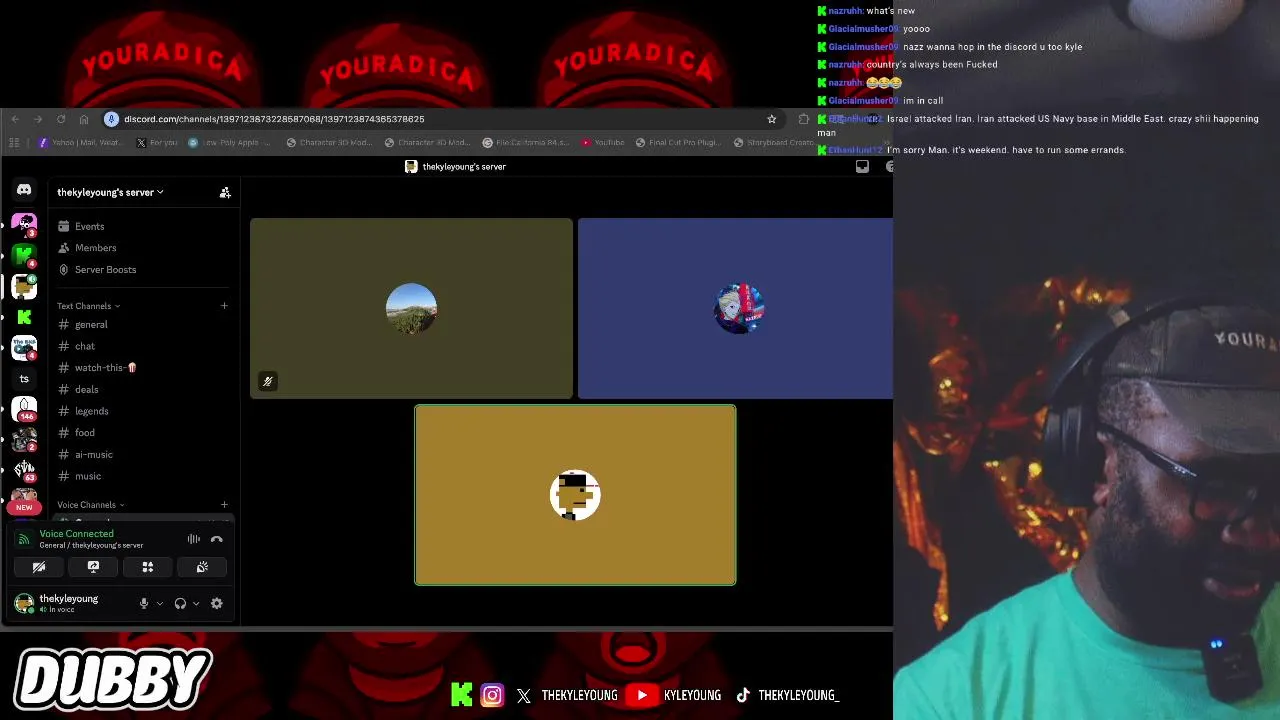Open the #deals channel
Screen dimensions: 1280x720
click(x=144, y=390)
